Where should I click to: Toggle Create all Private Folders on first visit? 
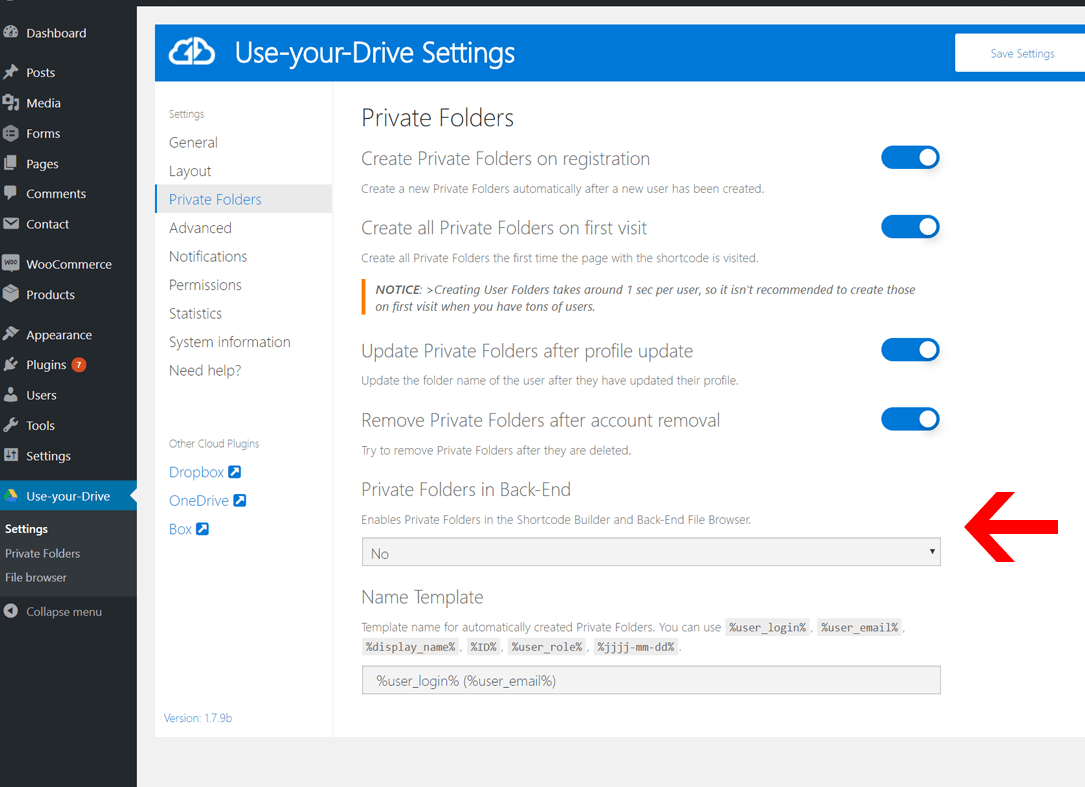(910, 227)
